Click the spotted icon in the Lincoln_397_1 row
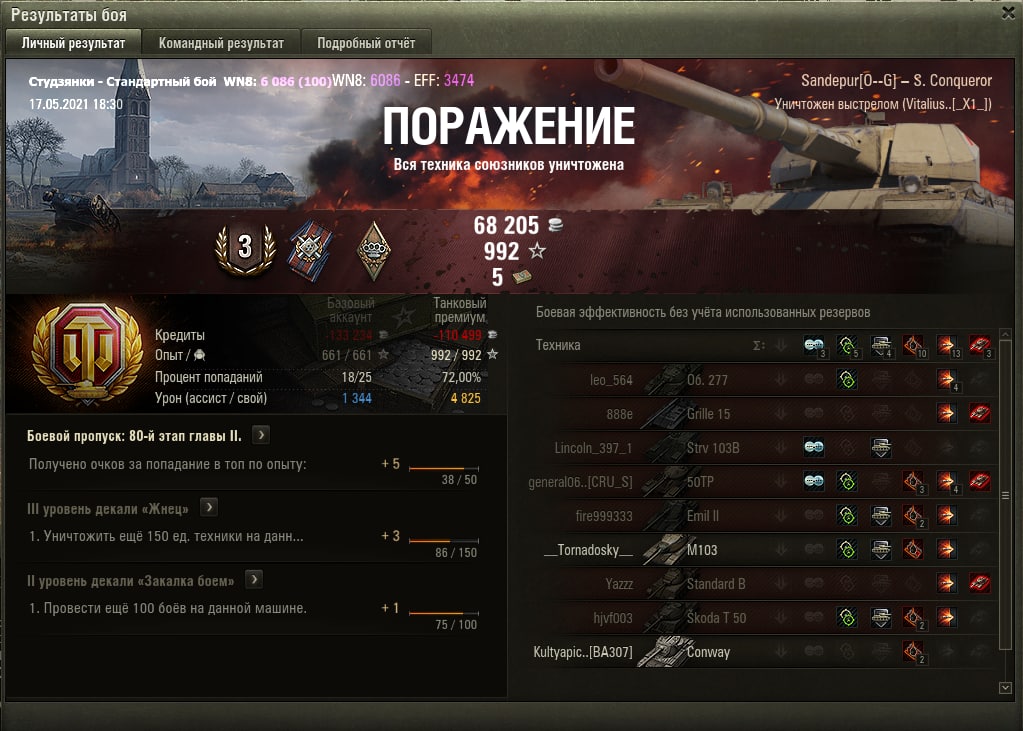 814,448
